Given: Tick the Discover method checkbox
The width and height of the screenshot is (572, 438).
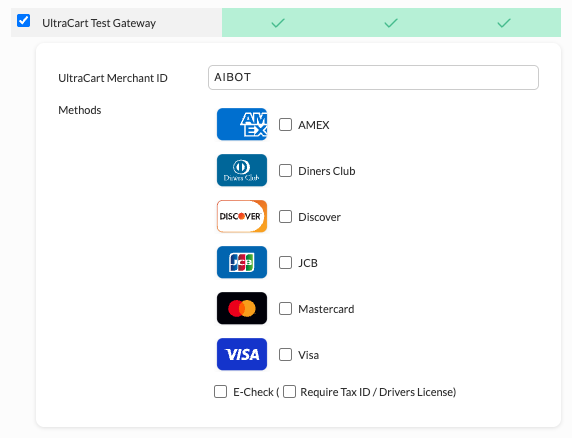Looking at the screenshot, I should coord(285,216).
